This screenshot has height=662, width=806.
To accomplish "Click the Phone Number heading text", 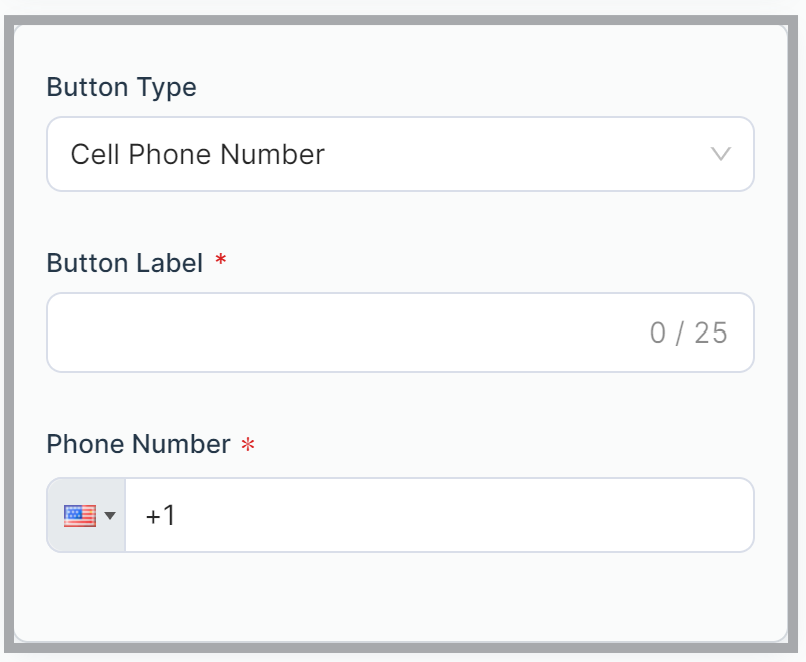I will pyautogui.click(x=138, y=444).
